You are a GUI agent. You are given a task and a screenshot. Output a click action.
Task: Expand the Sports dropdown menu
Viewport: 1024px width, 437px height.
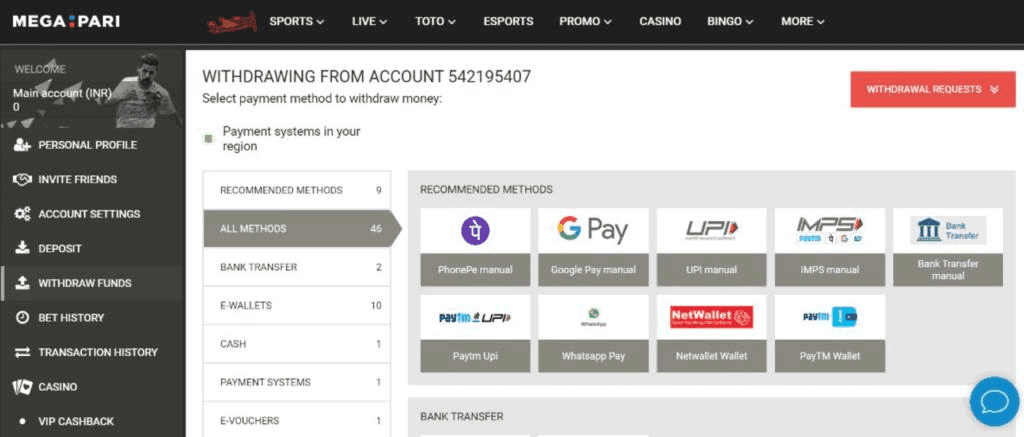(297, 21)
